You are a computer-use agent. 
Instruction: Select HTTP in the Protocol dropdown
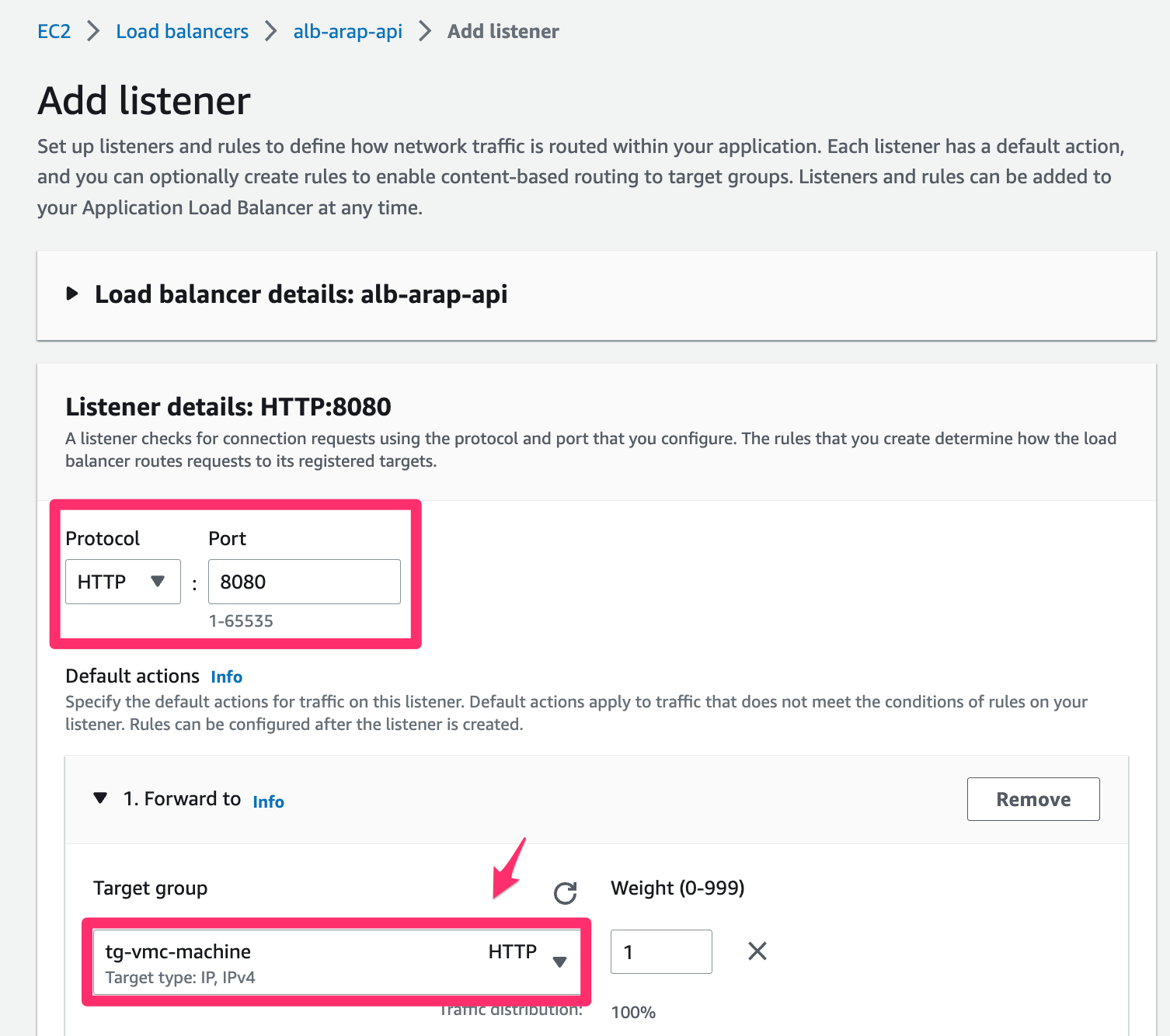point(122,581)
